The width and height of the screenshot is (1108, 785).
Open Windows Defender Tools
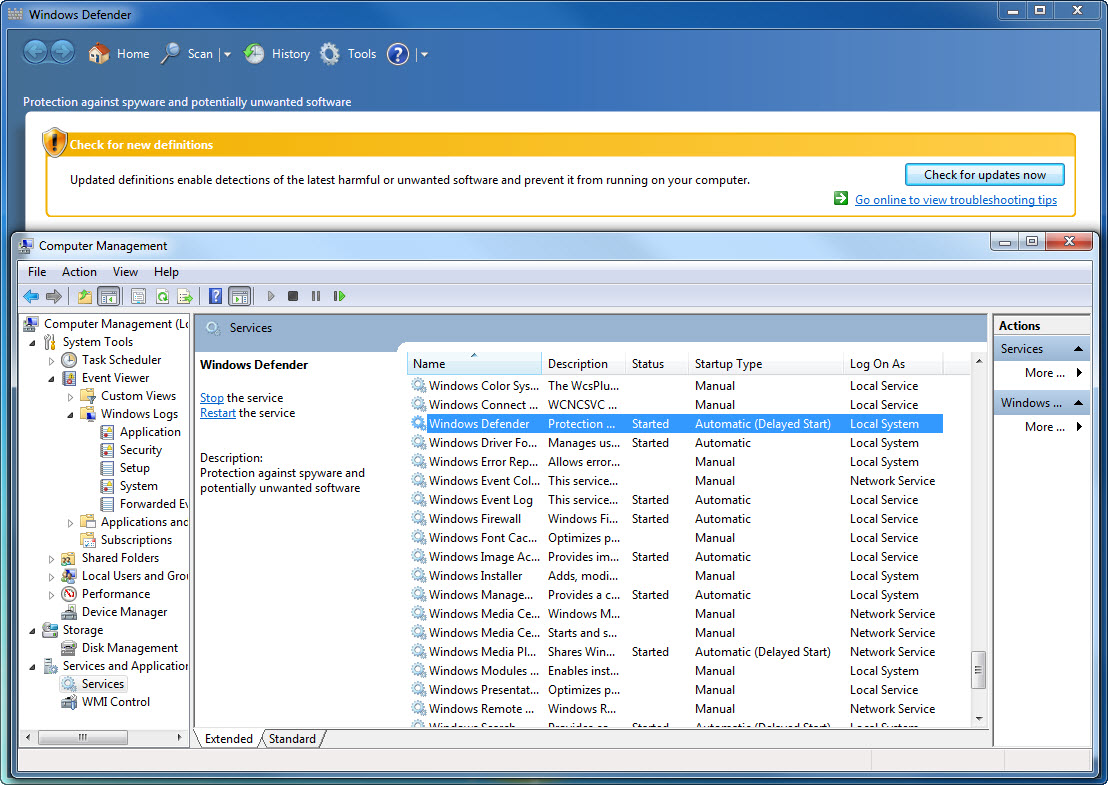348,54
